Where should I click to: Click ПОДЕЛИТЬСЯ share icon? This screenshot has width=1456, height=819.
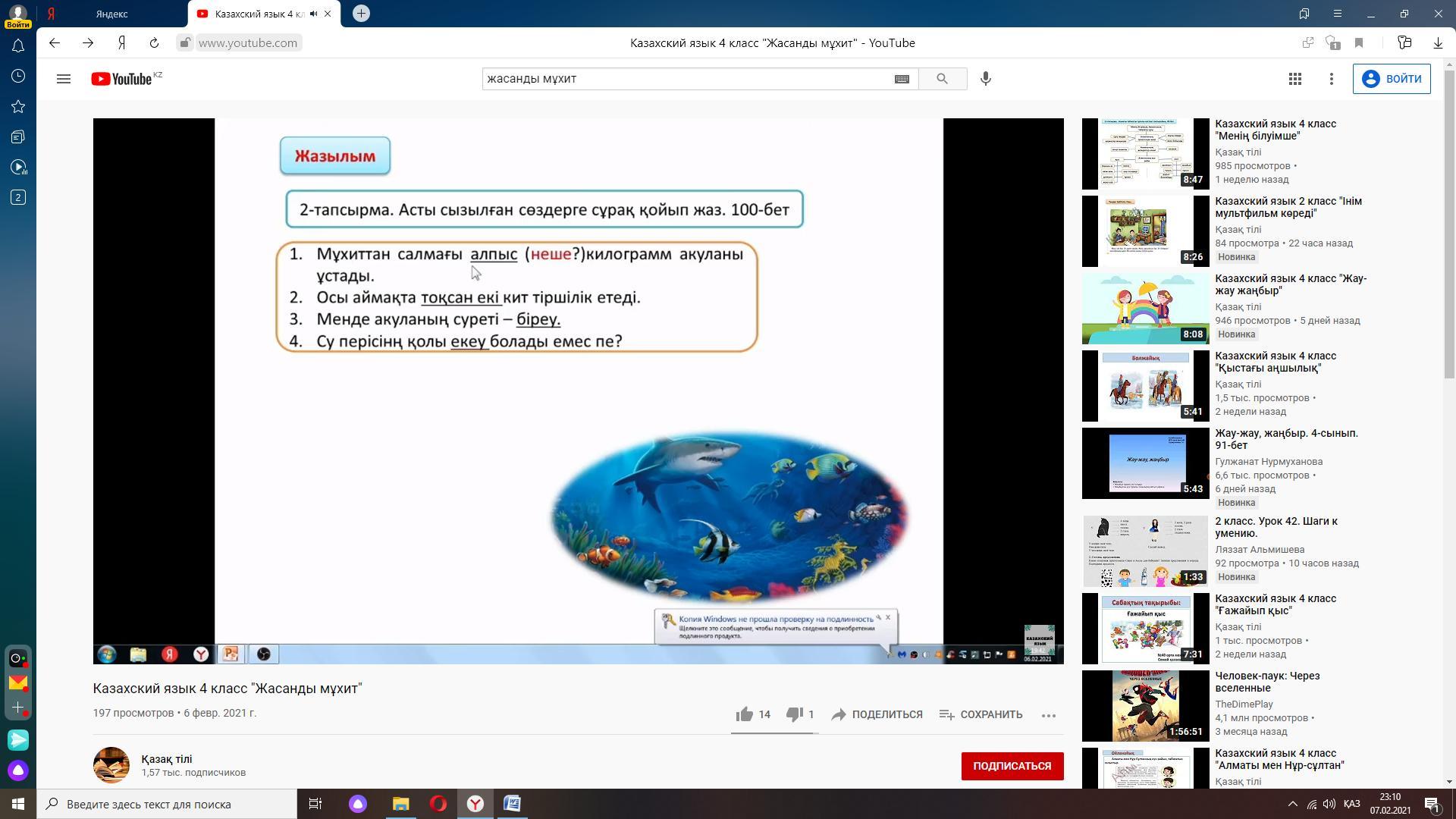pos(839,714)
